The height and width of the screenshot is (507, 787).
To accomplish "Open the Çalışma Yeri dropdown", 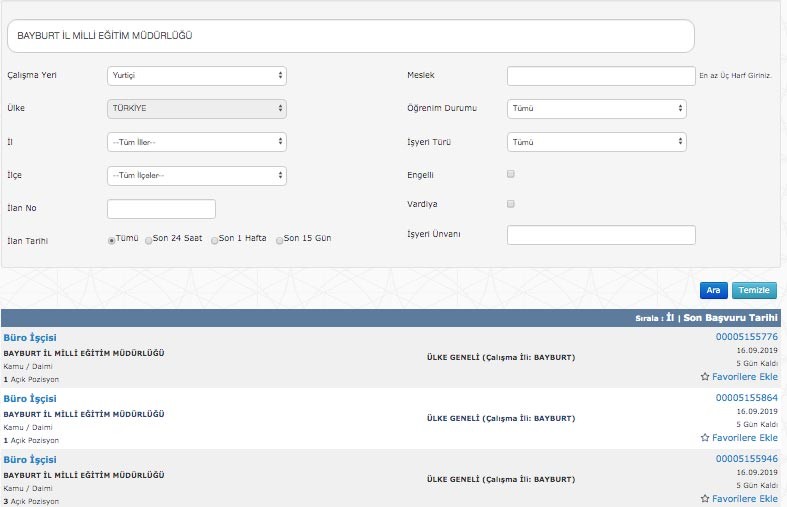I will (196, 75).
